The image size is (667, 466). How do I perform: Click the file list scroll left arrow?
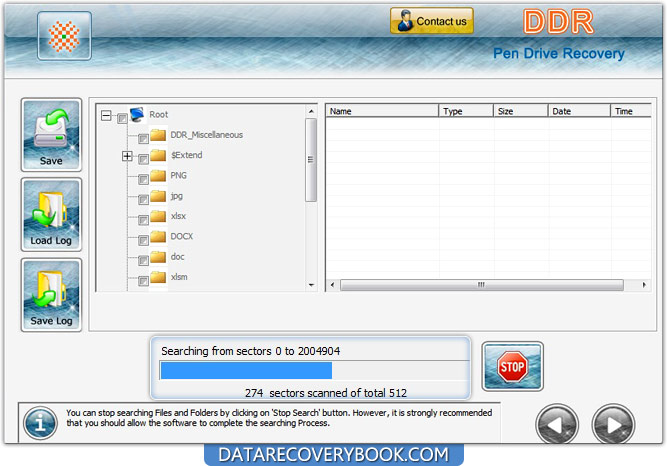click(x=333, y=285)
